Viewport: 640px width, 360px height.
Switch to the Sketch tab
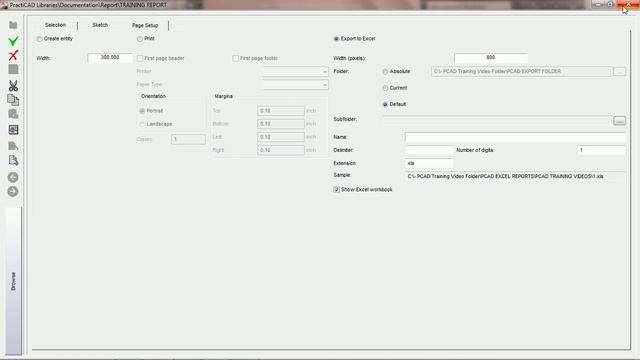(100, 25)
